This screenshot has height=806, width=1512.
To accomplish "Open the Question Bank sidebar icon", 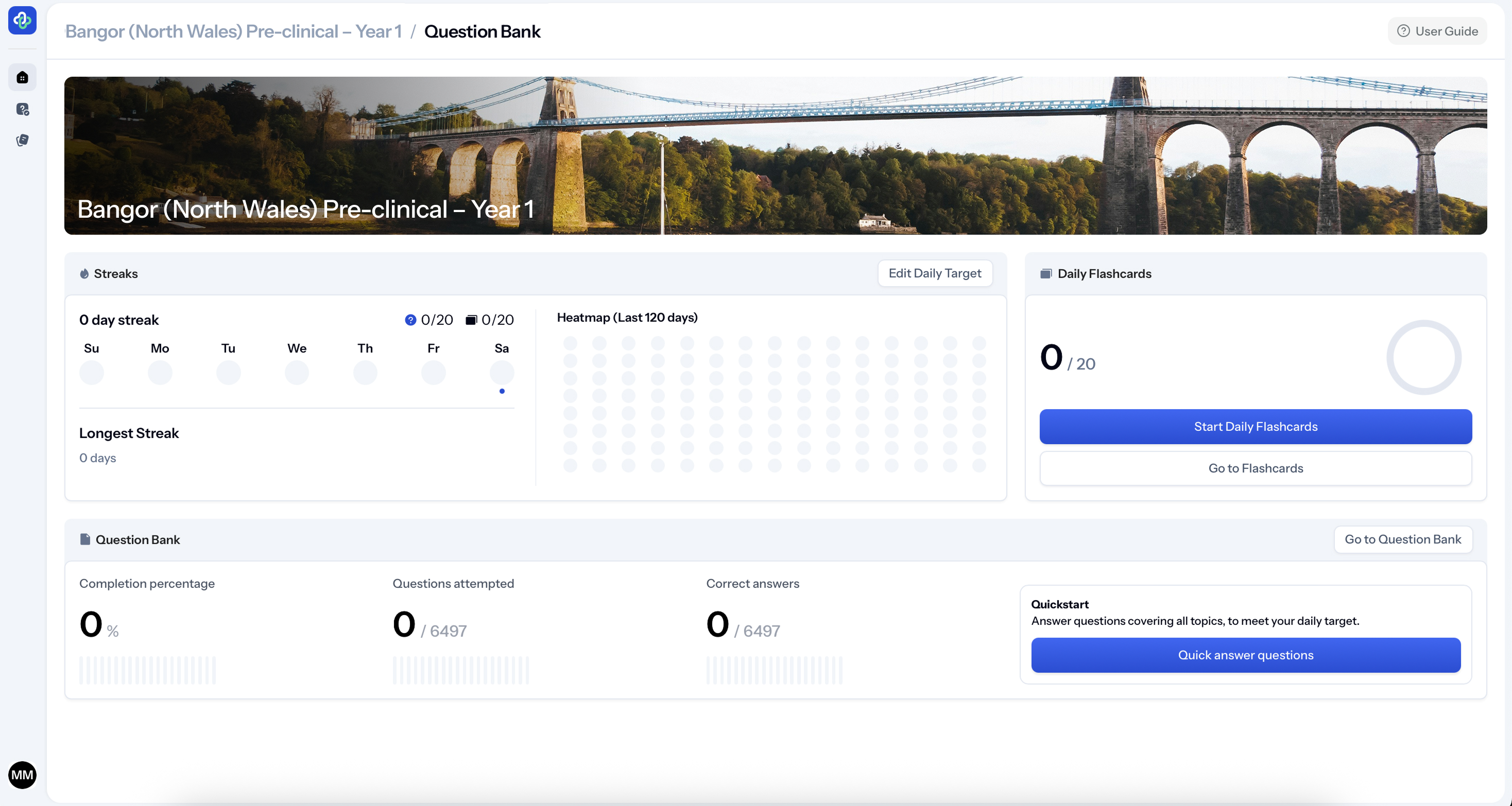I will (x=22, y=109).
